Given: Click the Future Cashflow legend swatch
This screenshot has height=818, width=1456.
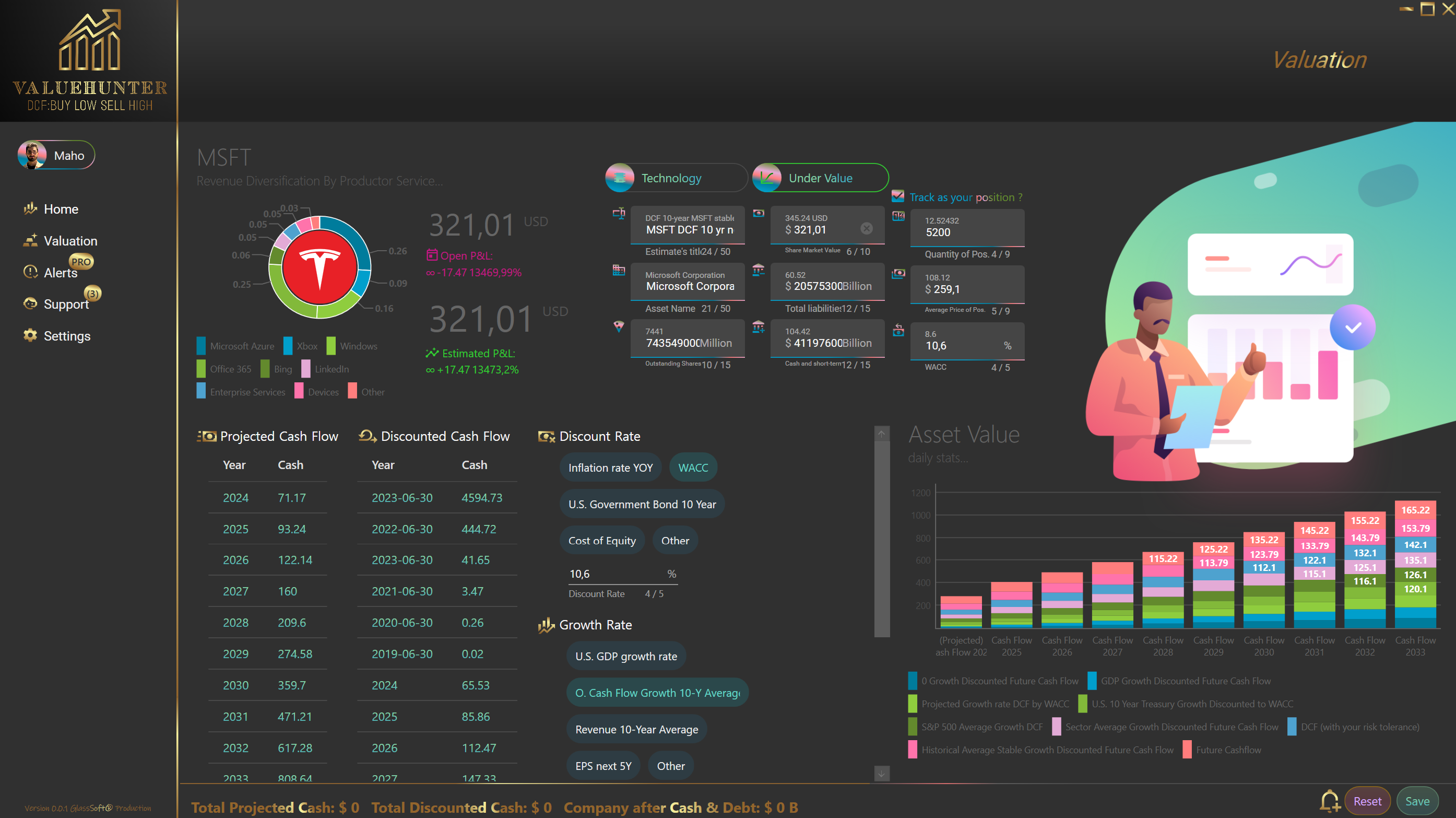Looking at the screenshot, I should (1187, 750).
